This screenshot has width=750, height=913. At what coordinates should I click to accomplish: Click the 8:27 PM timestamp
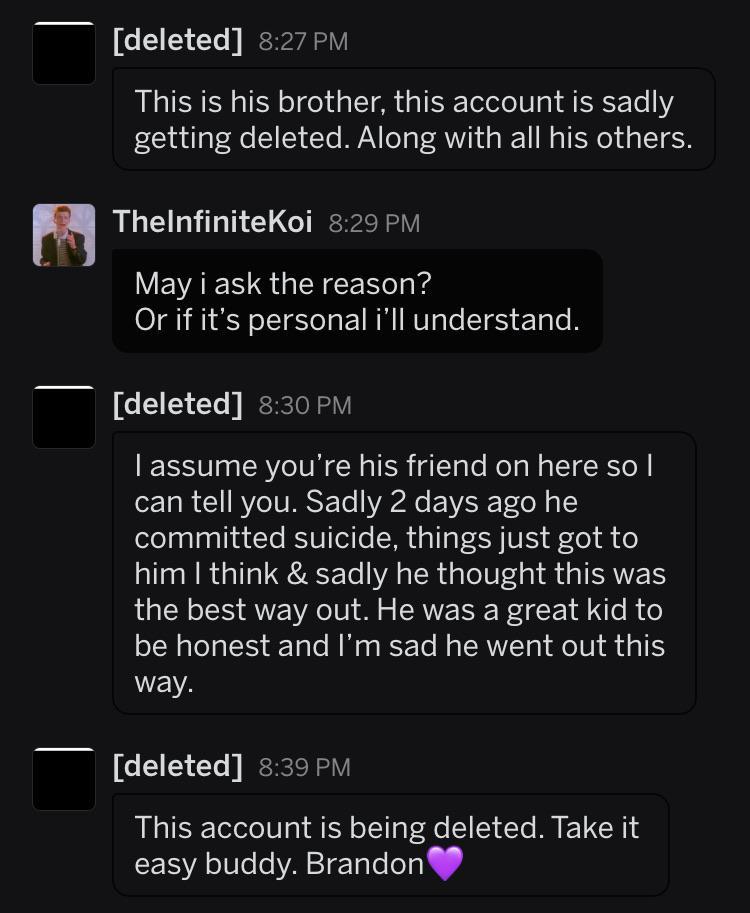pyautogui.click(x=303, y=42)
